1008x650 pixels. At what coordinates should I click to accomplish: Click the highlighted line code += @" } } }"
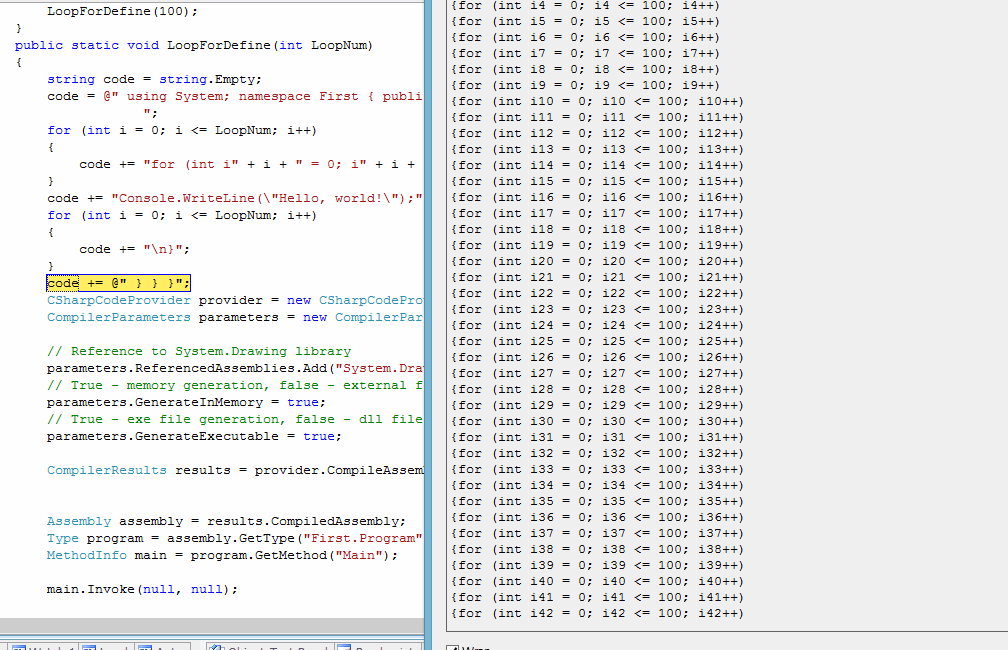click(118, 283)
